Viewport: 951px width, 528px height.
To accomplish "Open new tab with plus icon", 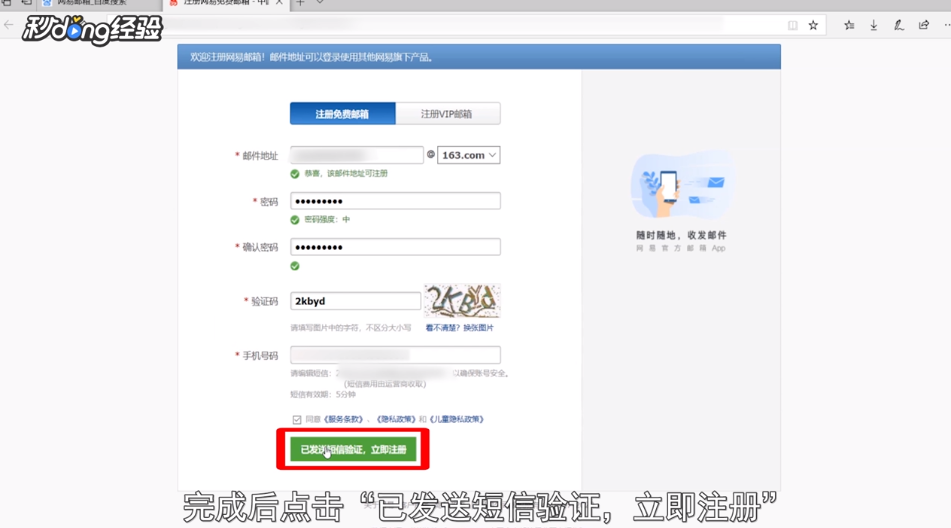I will coord(300,3).
